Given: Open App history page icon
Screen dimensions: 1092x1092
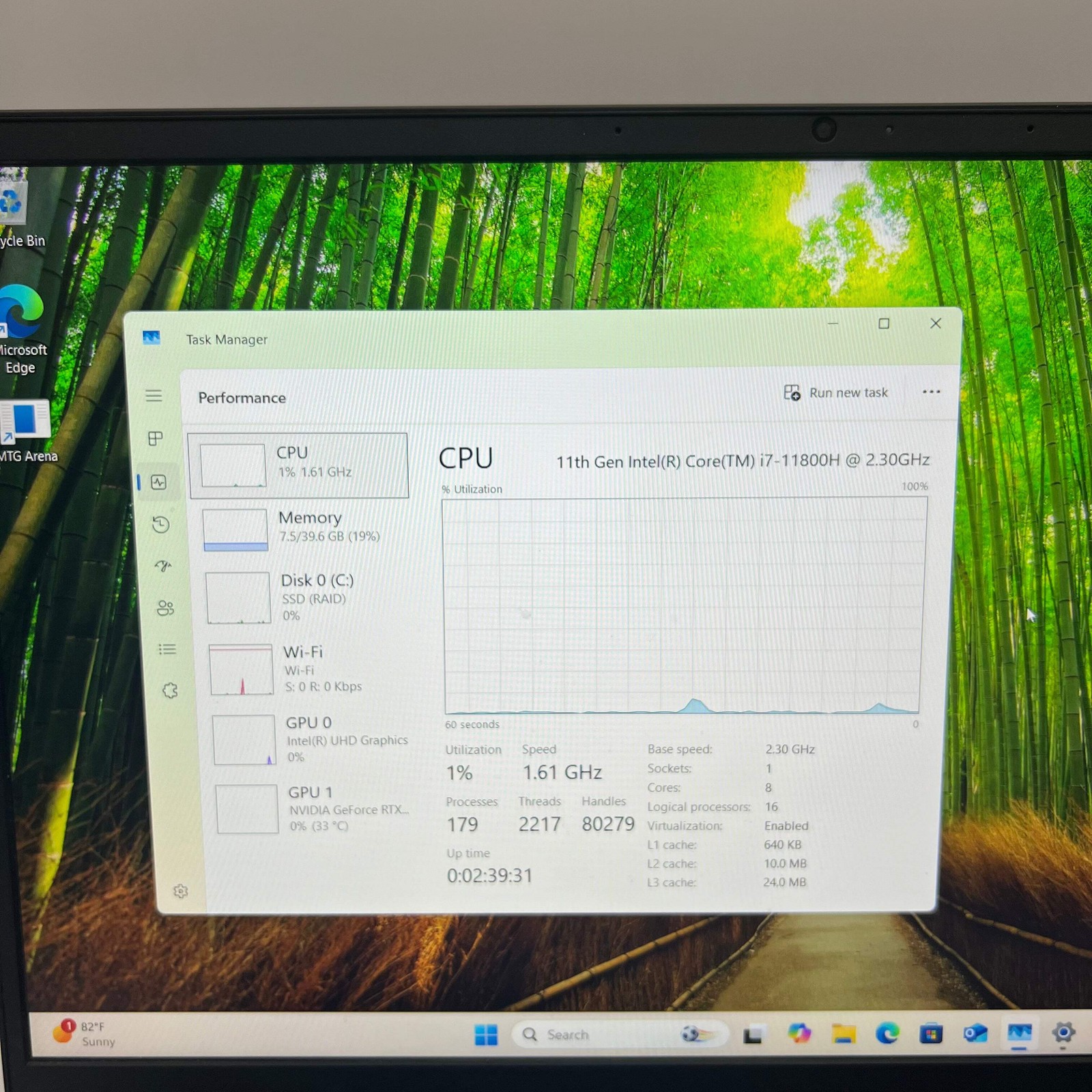Looking at the screenshot, I should coord(161,524).
